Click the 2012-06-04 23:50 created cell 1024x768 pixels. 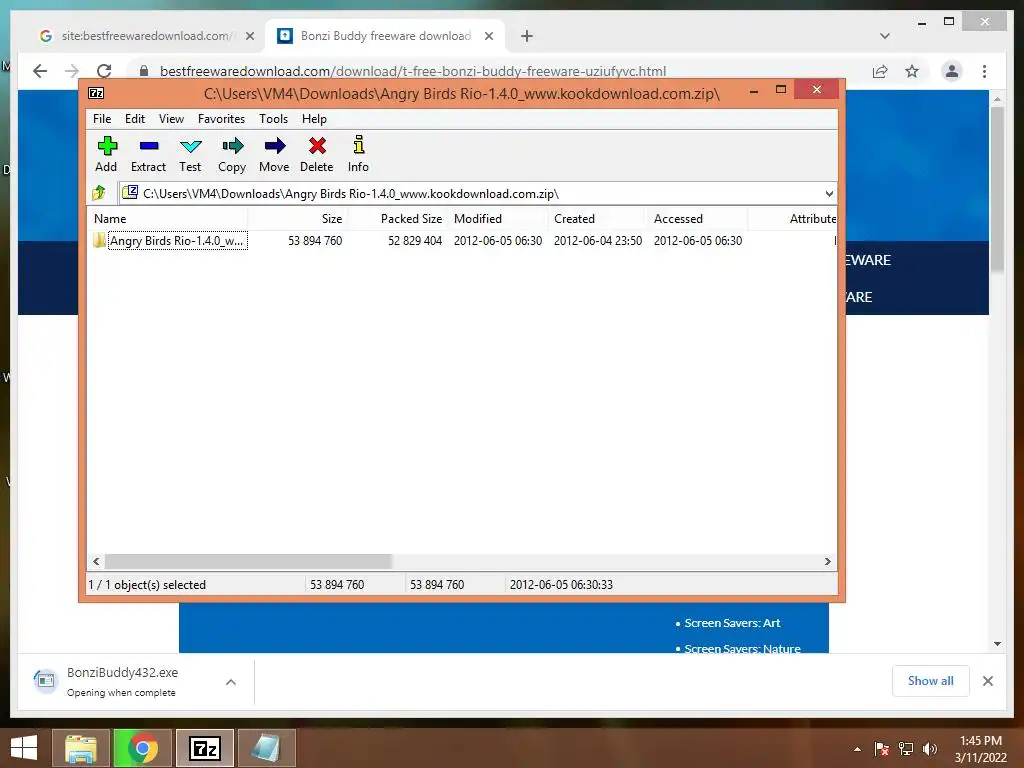(598, 241)
